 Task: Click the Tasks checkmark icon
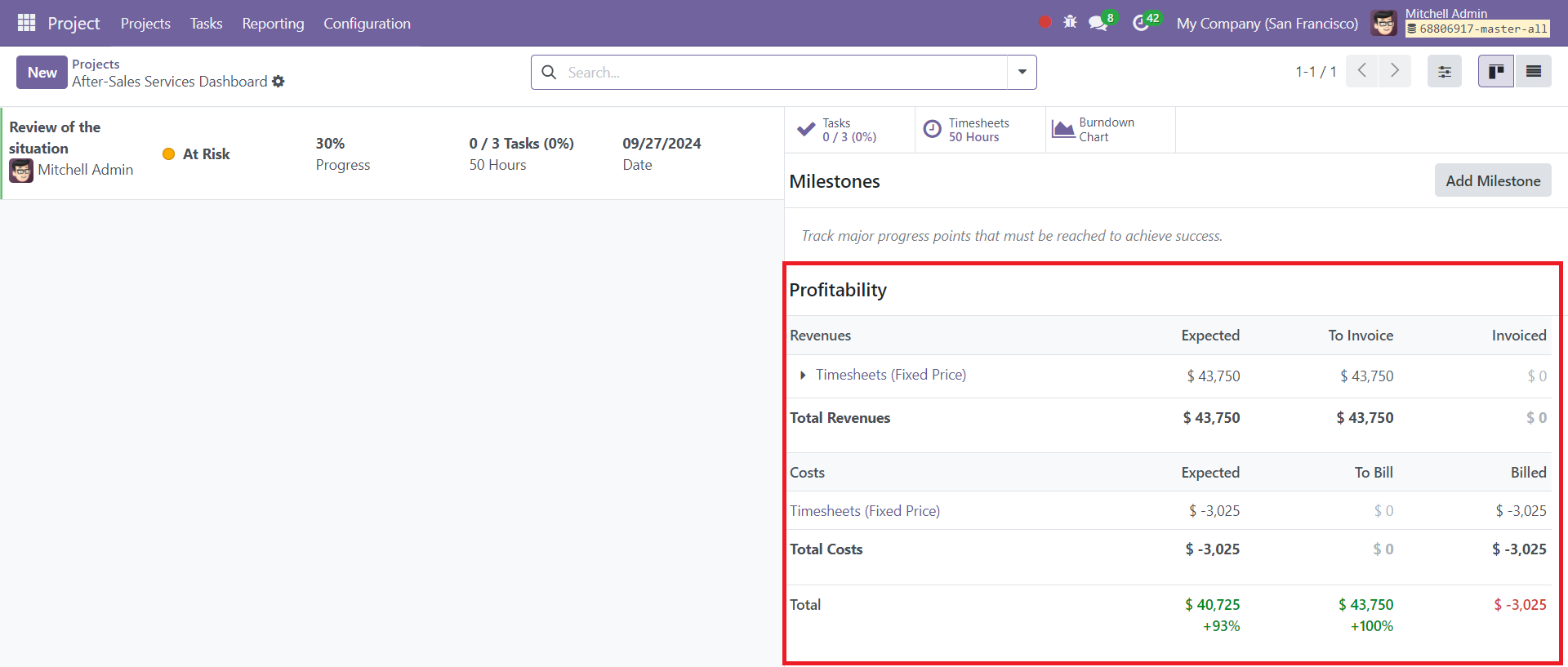[806, 129]
